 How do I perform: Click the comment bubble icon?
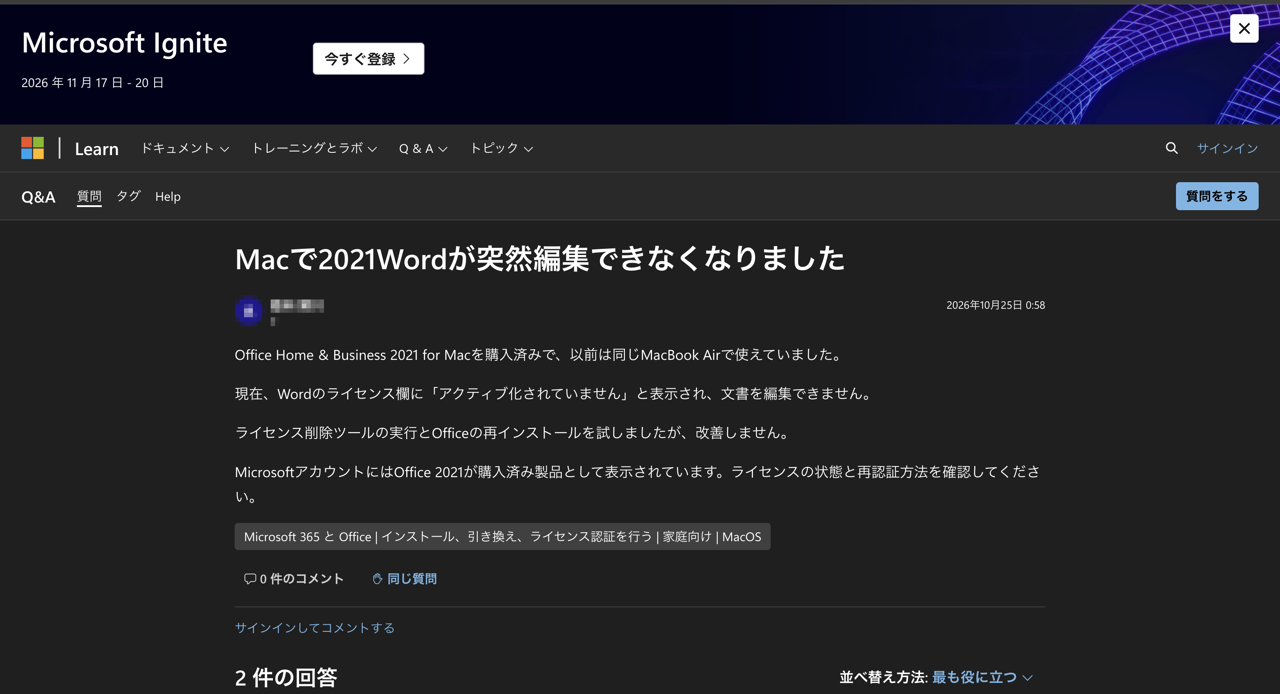(x=250, y=579)
